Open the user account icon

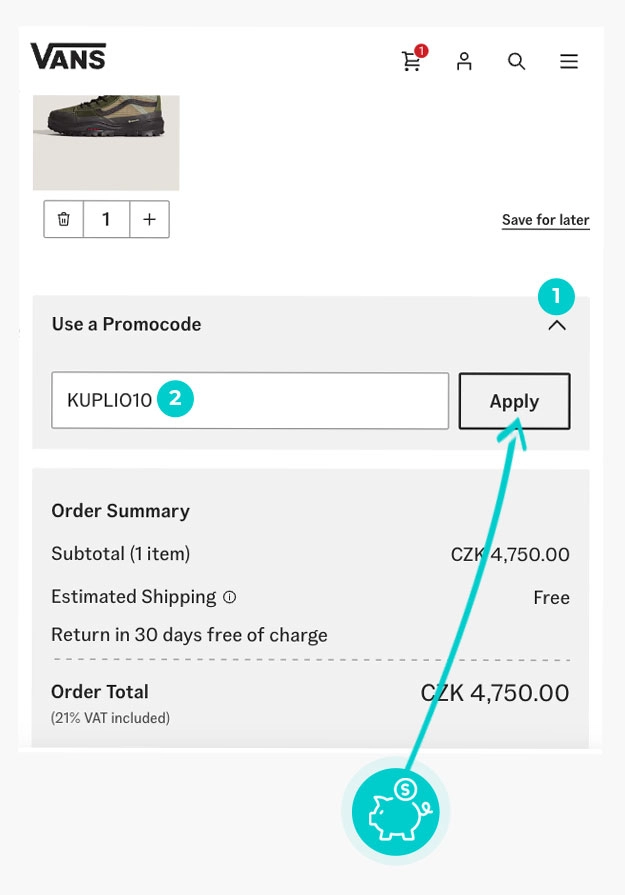point(464,61)
